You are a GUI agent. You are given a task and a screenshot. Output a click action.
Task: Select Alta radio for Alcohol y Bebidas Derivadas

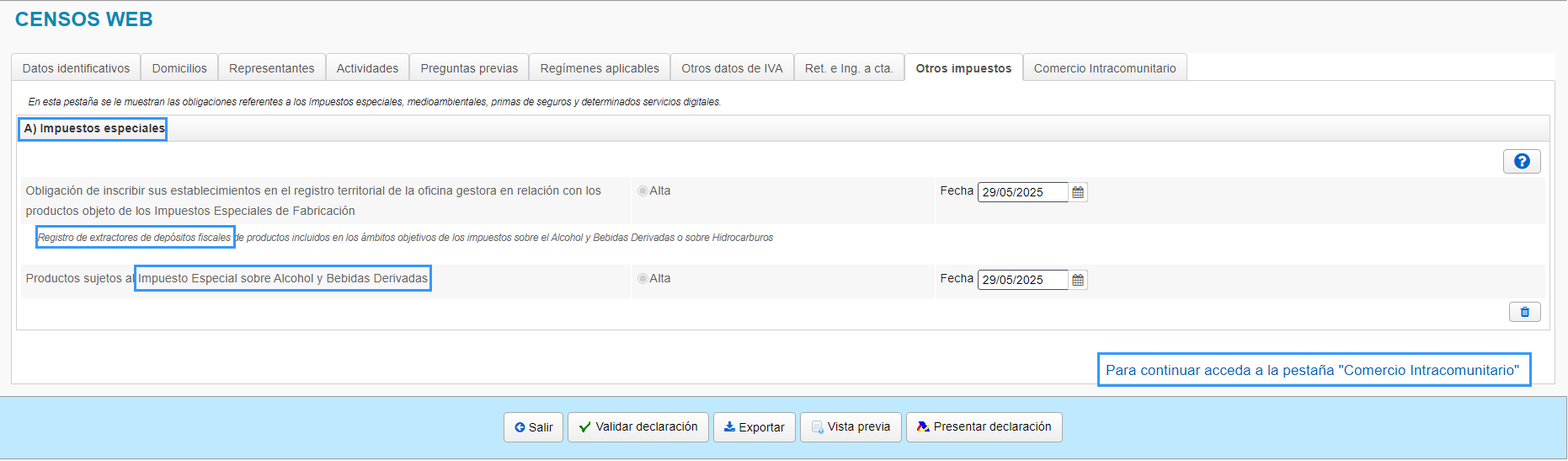(643, 279)
